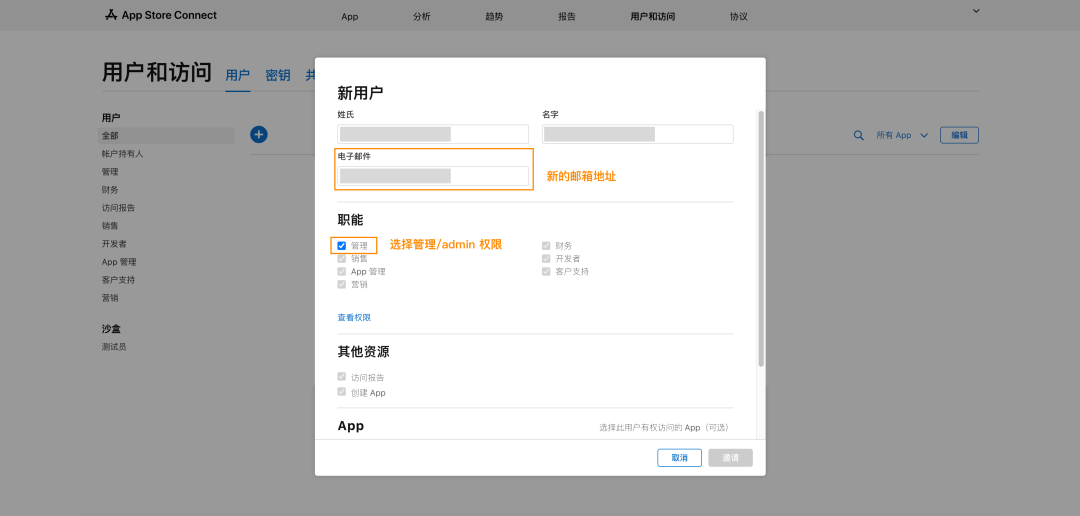
Task: Toggle the App 管理 role checkbox
Action: pos(342,271)
